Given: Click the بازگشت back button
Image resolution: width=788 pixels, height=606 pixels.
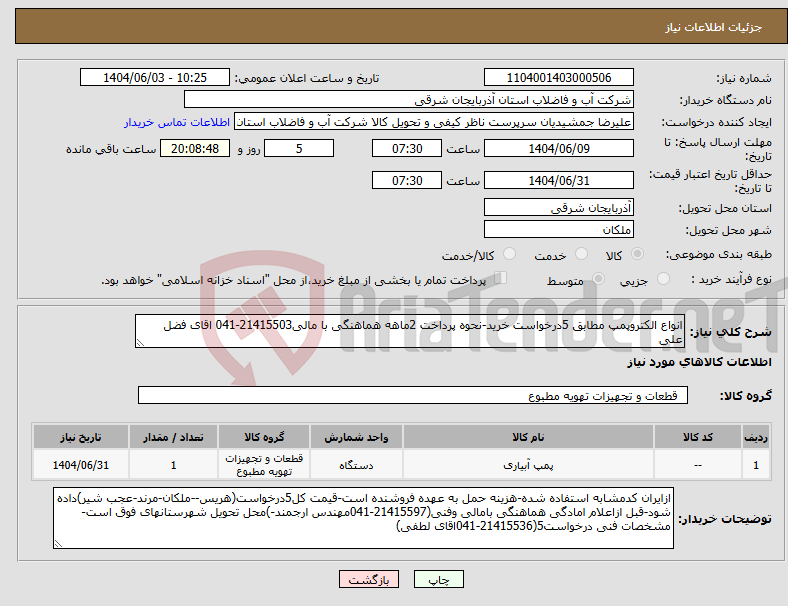Looking at the screenshot, I should (x=369, y=579).
